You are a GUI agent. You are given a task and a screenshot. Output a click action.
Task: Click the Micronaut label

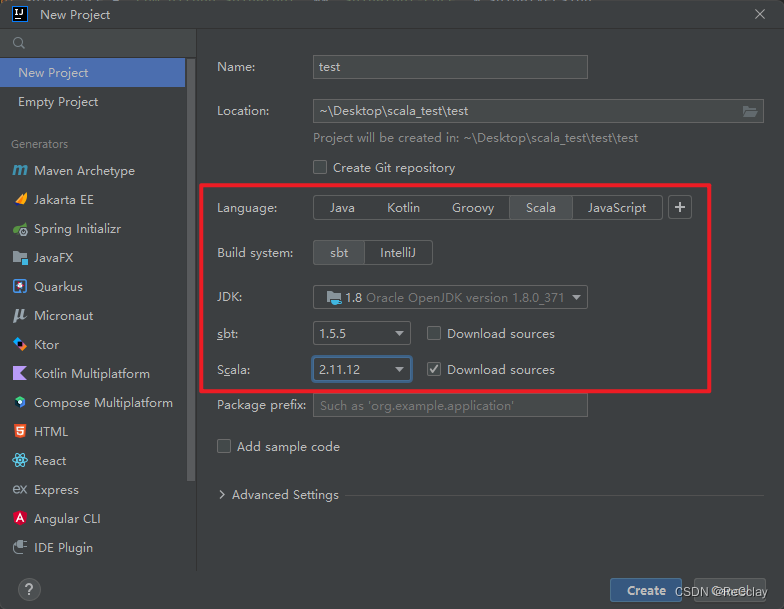64,316
